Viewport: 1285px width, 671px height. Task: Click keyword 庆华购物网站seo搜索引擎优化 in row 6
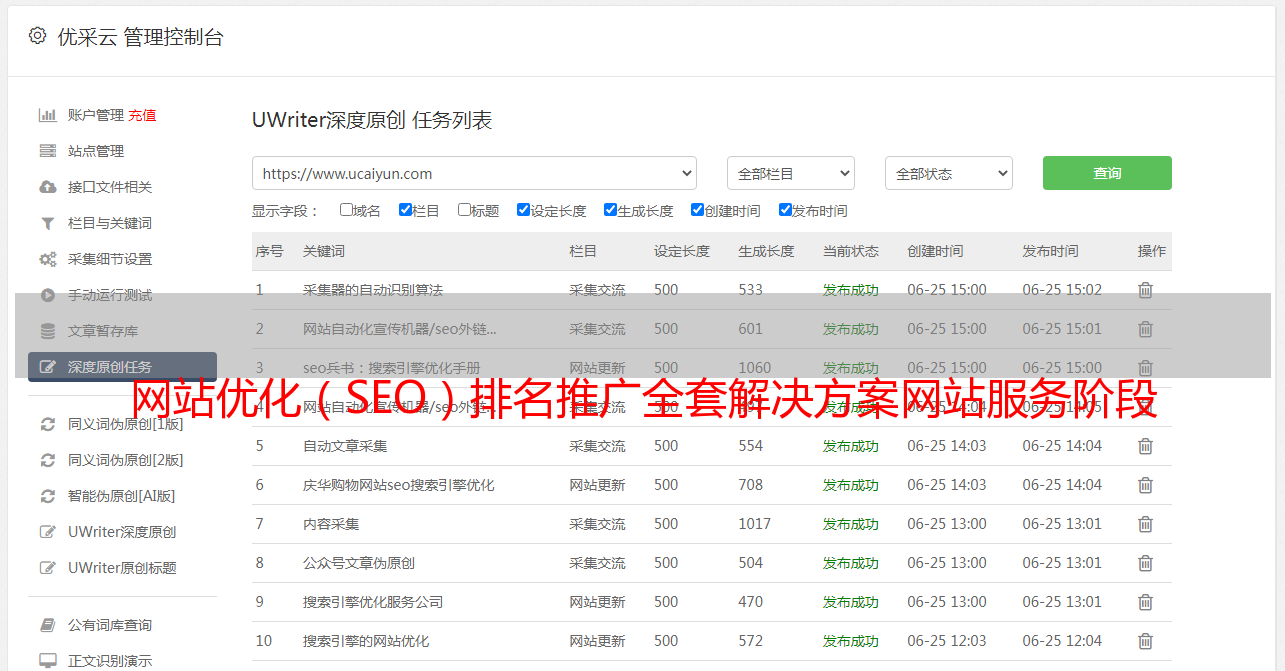click(x=398, y=485)
